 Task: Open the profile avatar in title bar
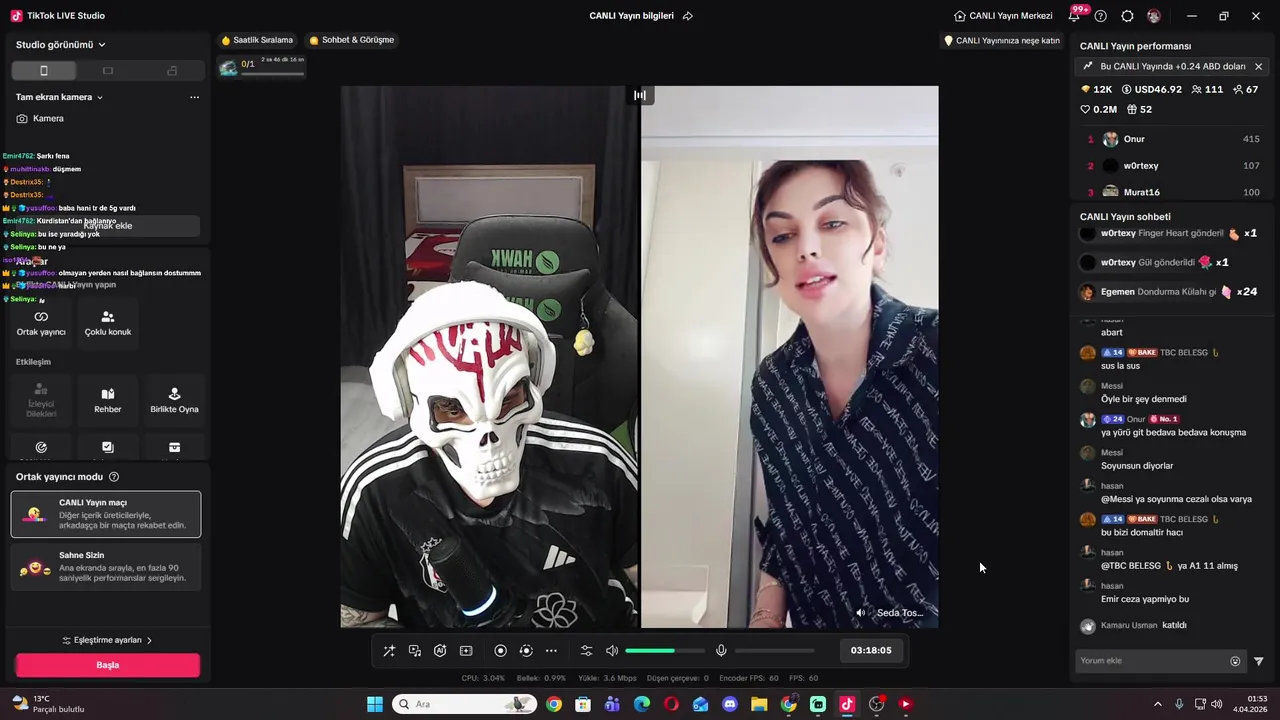pyautogui.click(x=1154, y=16)
